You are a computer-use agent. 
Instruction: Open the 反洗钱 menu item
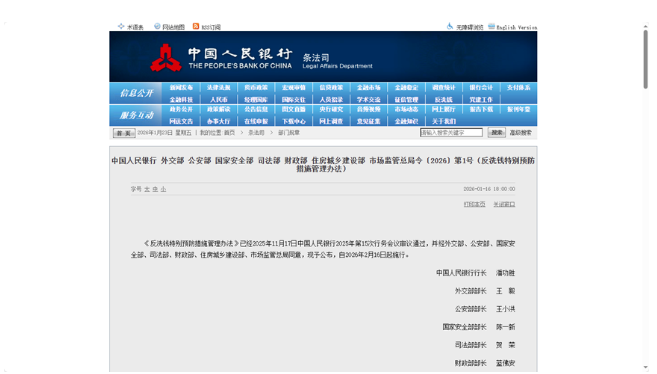(444, 100)
